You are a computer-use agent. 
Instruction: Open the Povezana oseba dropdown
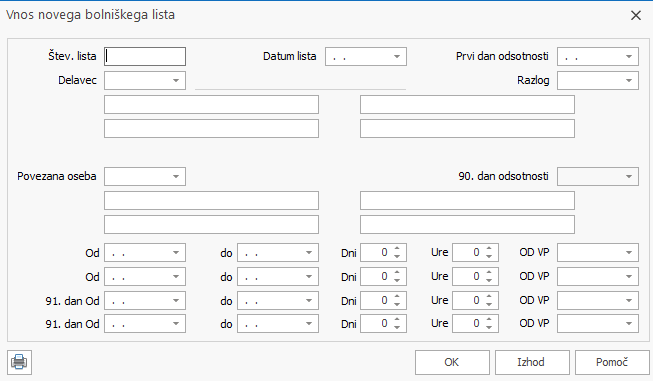point(176,177)
